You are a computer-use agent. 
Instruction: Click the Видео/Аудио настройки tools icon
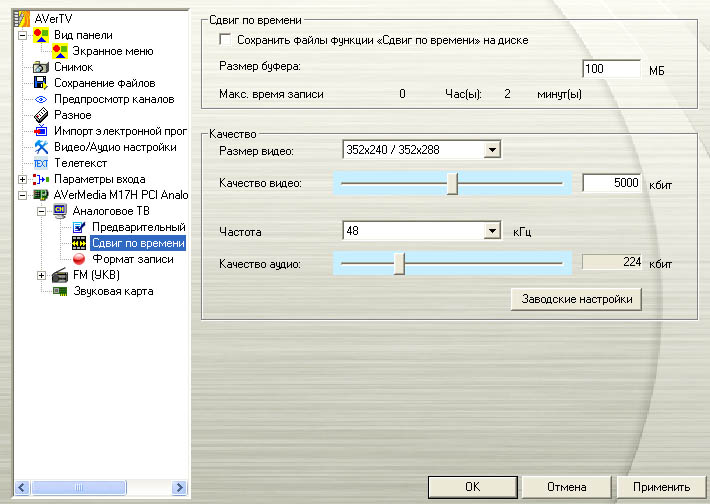[x=41, y=147]
